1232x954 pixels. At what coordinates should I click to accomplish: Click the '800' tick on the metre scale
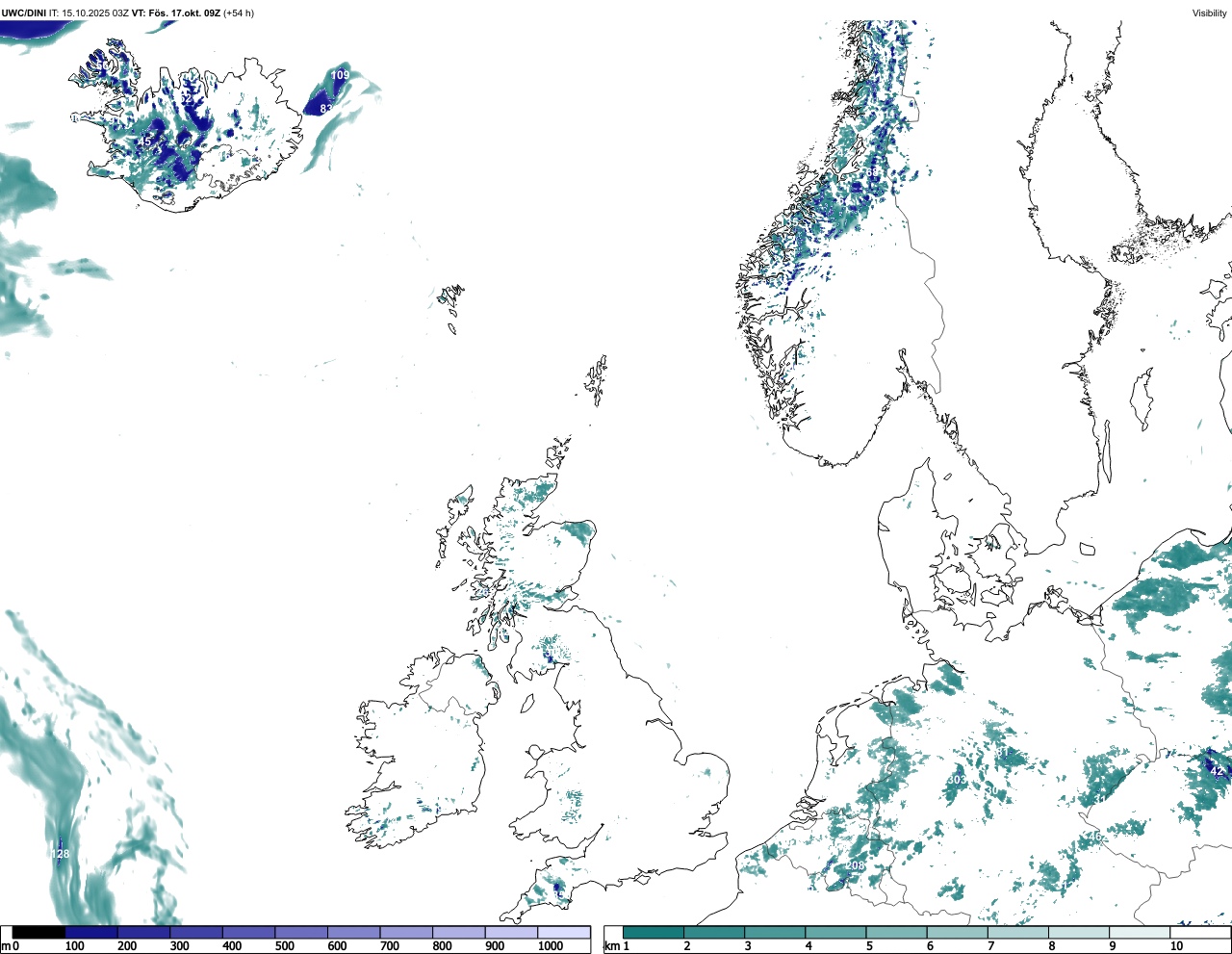pos(443,946)
